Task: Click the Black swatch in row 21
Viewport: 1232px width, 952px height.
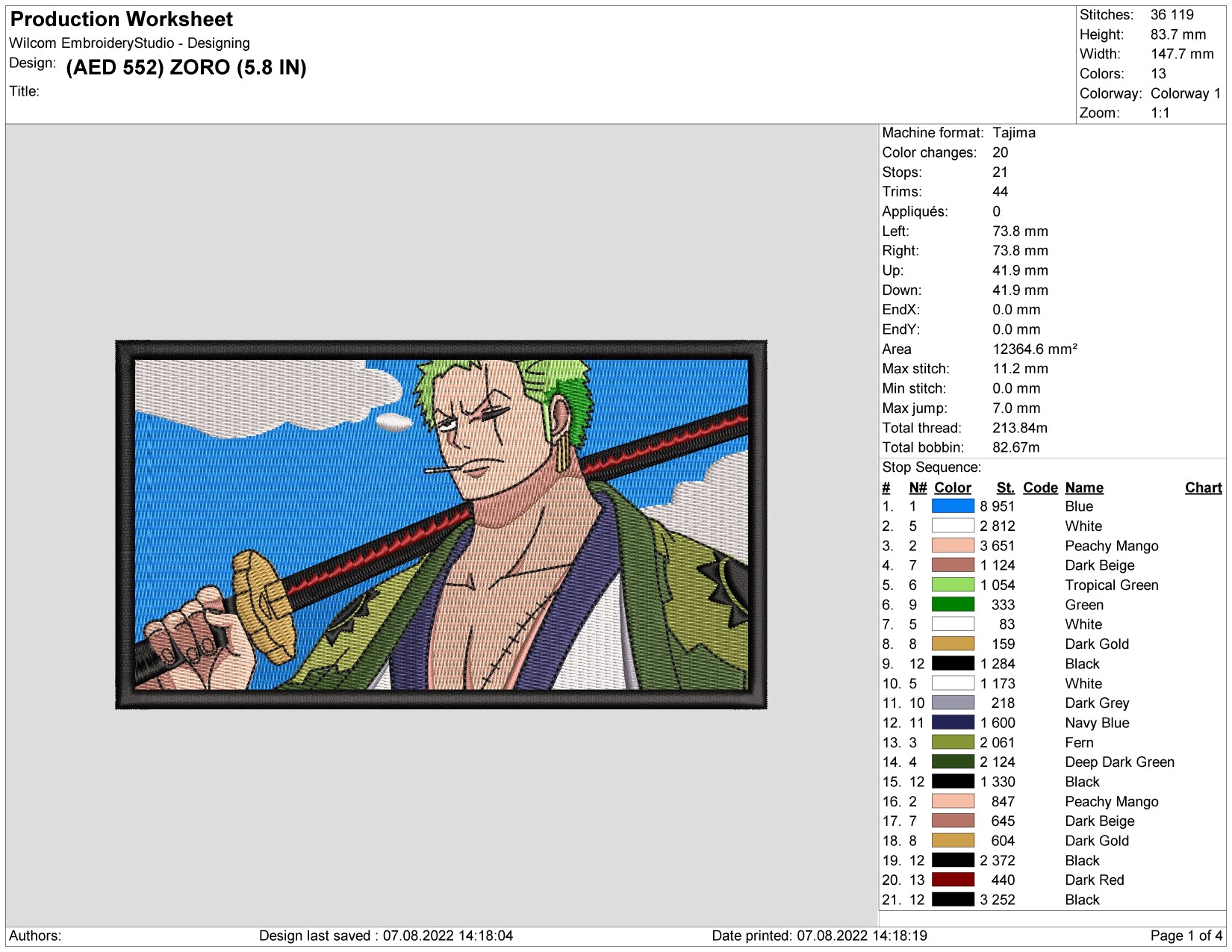Action: tap(953, 900)
